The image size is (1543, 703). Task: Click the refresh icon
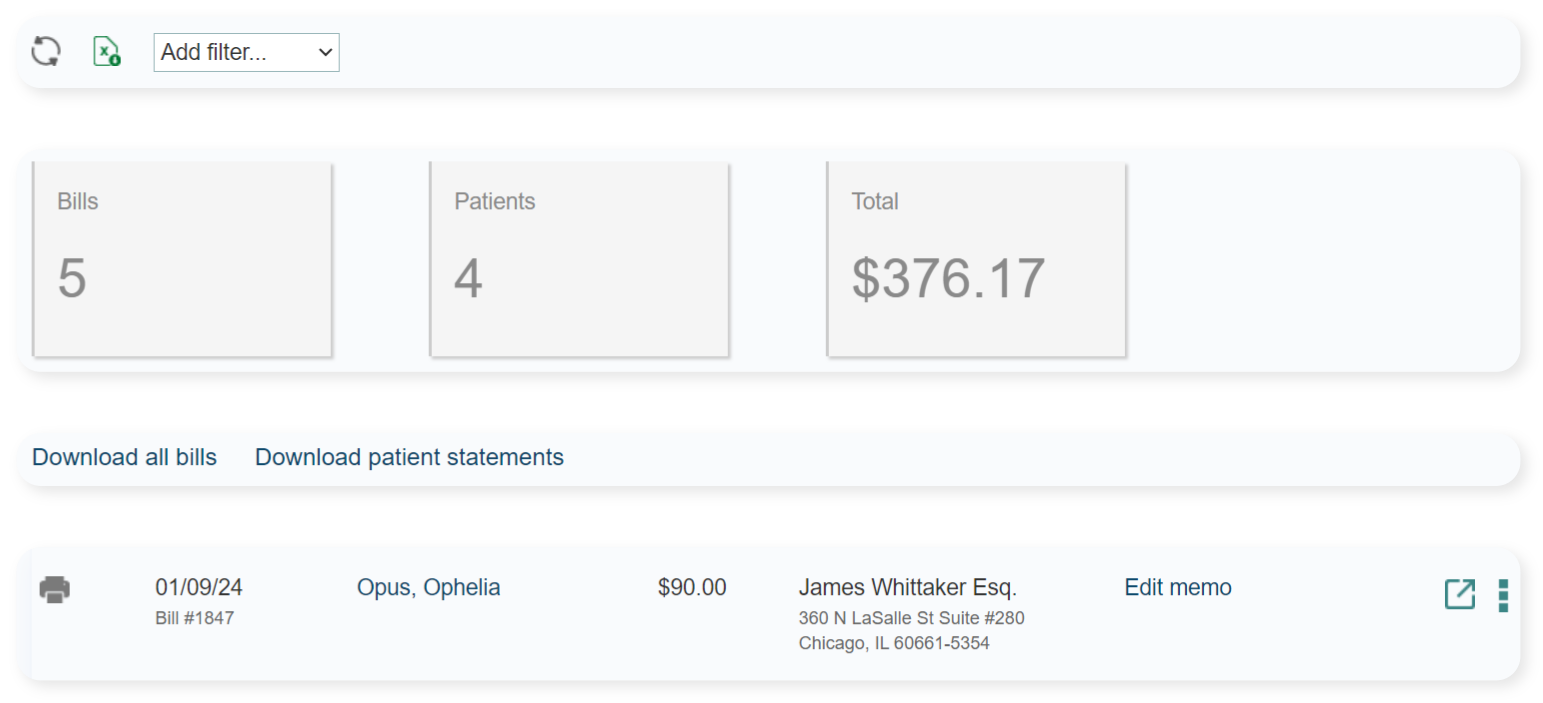click(46, 52)
